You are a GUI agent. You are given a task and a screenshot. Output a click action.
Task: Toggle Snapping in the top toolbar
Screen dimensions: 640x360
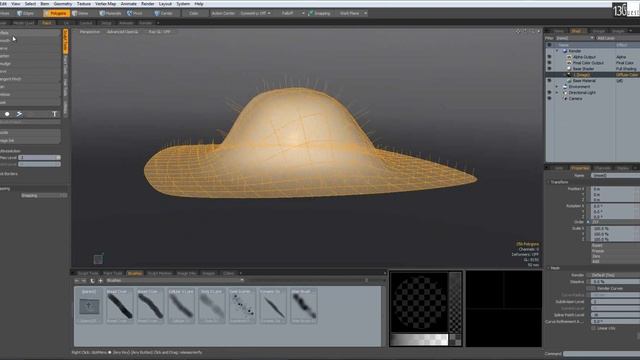click(x=320, y=13)
